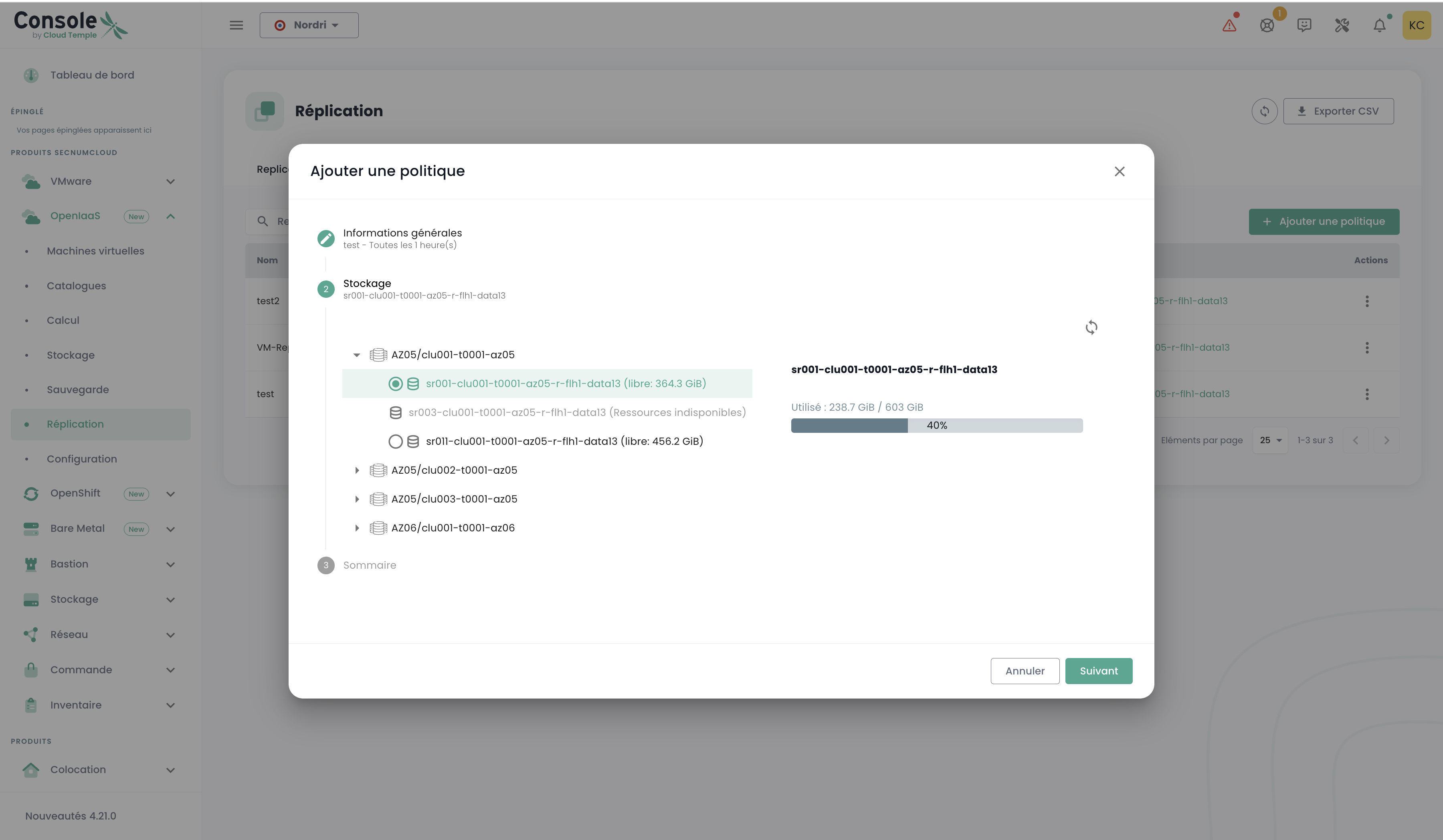This screenshot has height=840, width=1443.
Task: Click the Suivant button
Action: (1098, 670)
